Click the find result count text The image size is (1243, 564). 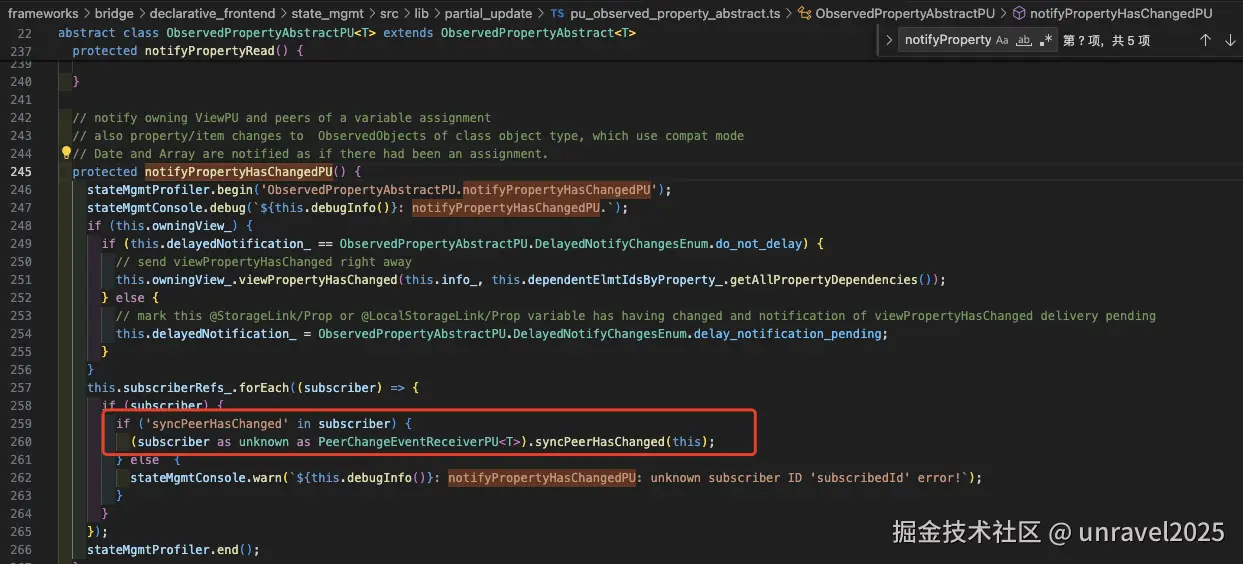pyautogui.click(x=1106, y=41)
